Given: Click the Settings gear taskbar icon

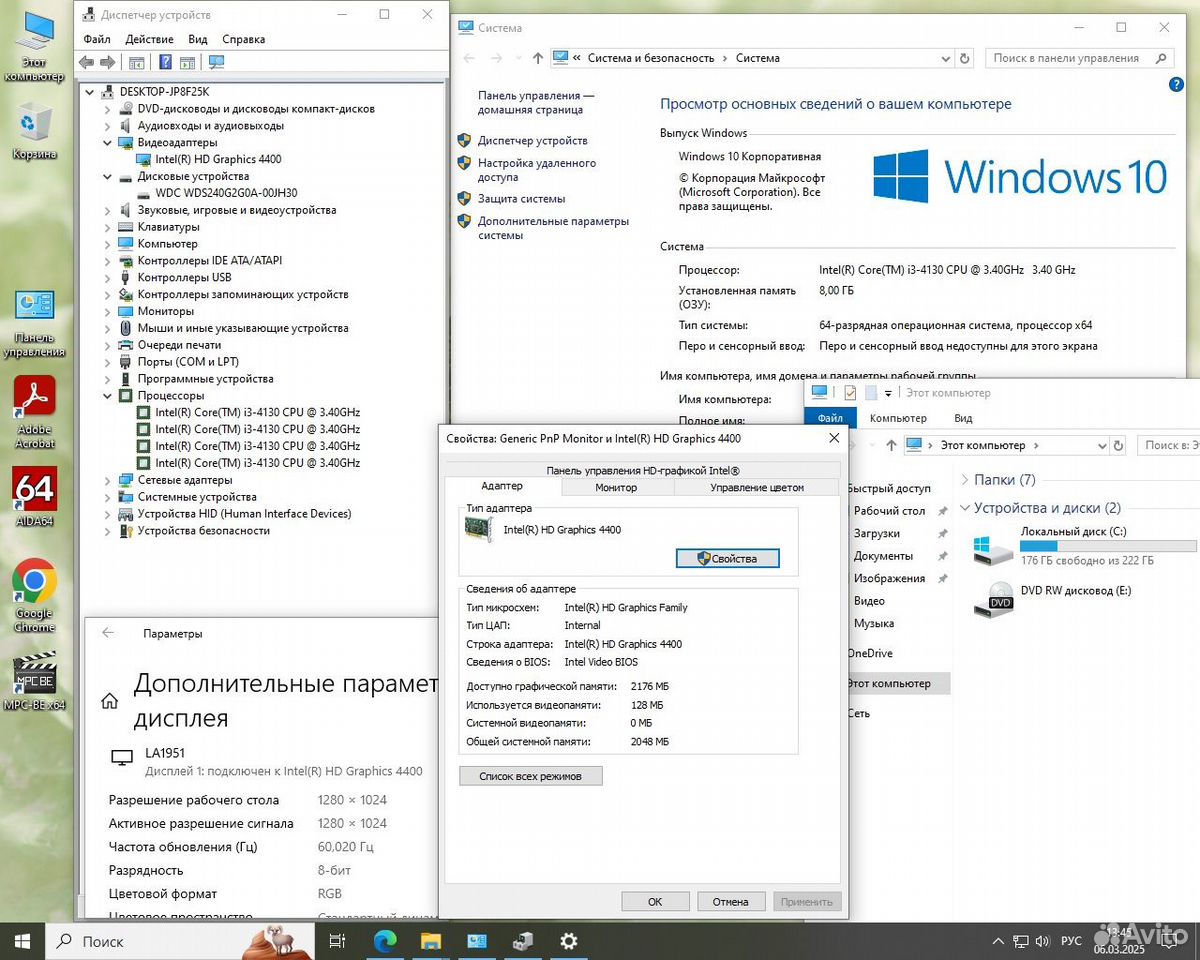Looking at the screenshot, I should 568,941.
